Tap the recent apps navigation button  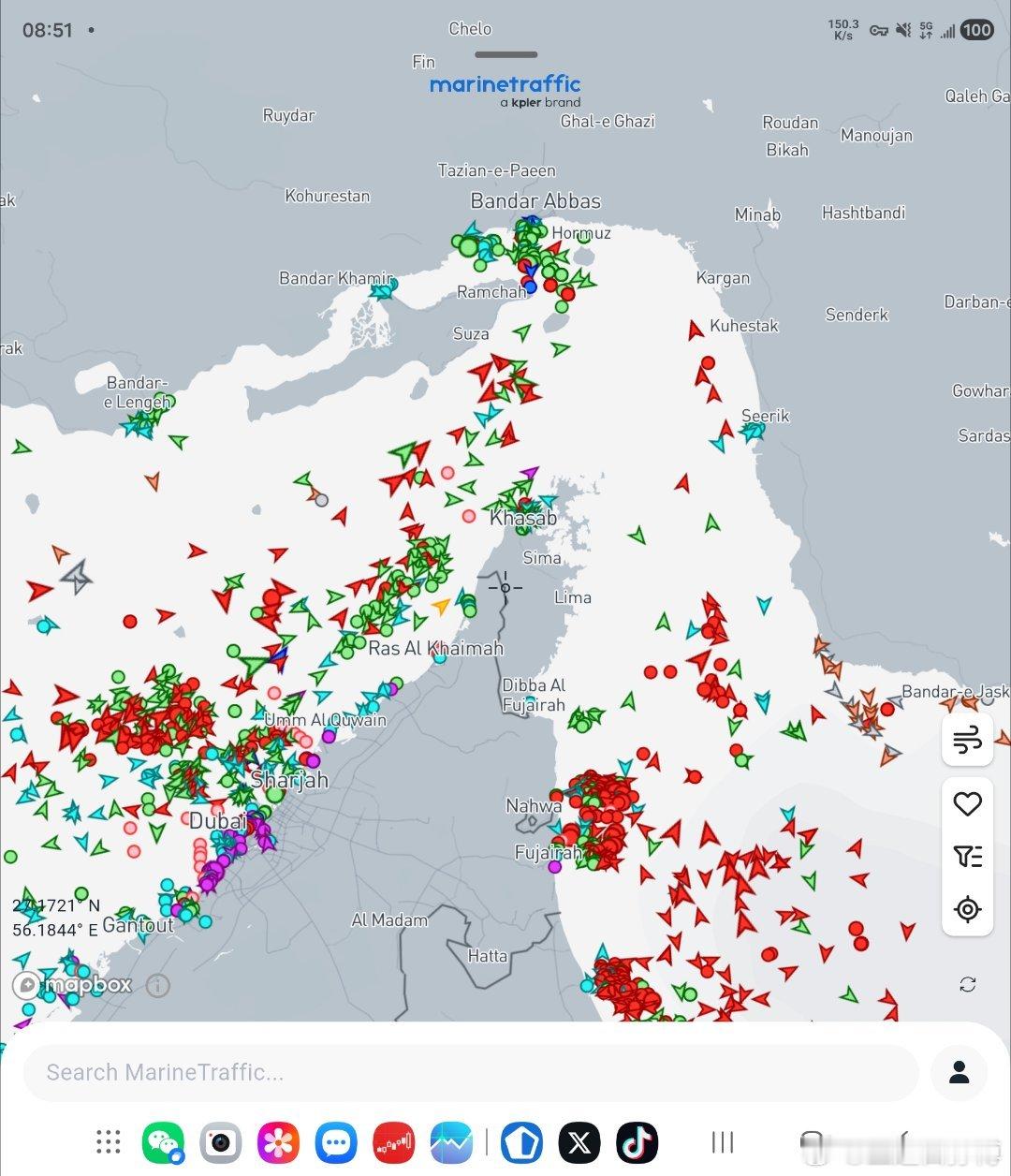tap(723, 1141)
